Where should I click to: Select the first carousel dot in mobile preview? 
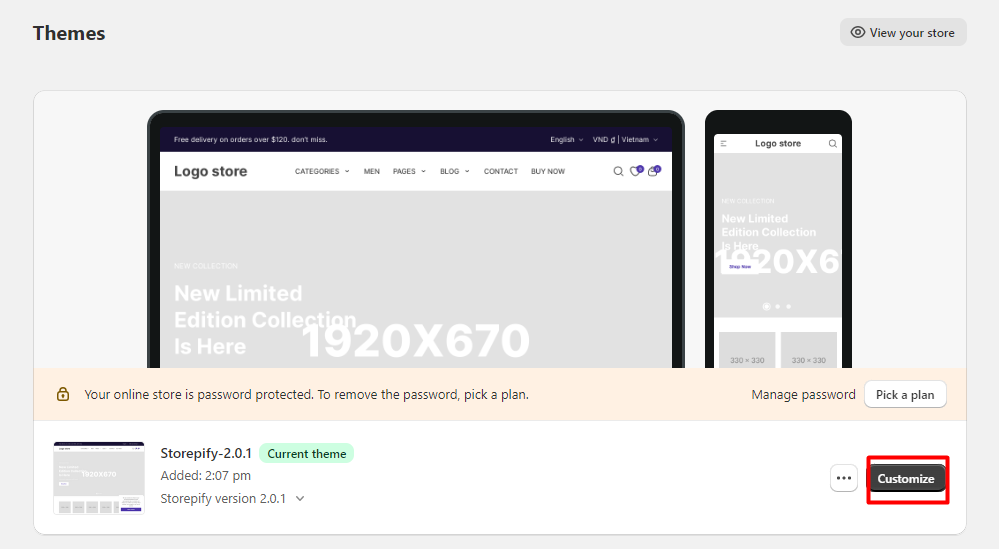pos(766,306)
